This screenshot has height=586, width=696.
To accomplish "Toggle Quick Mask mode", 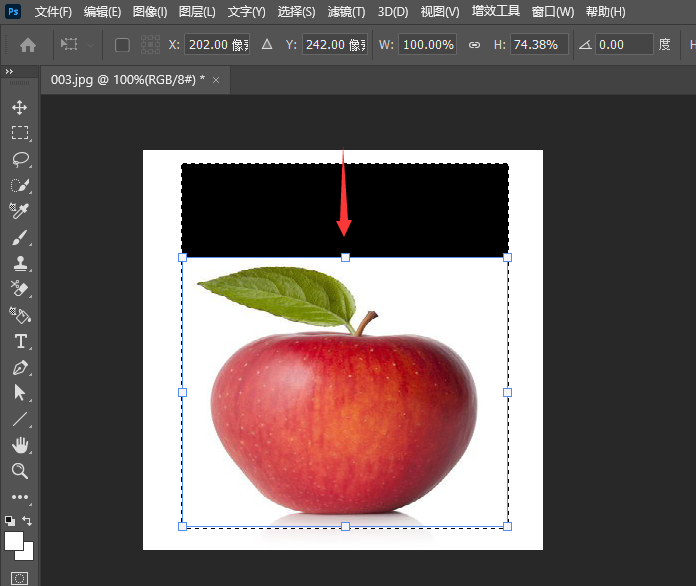I will pos(20,578).
